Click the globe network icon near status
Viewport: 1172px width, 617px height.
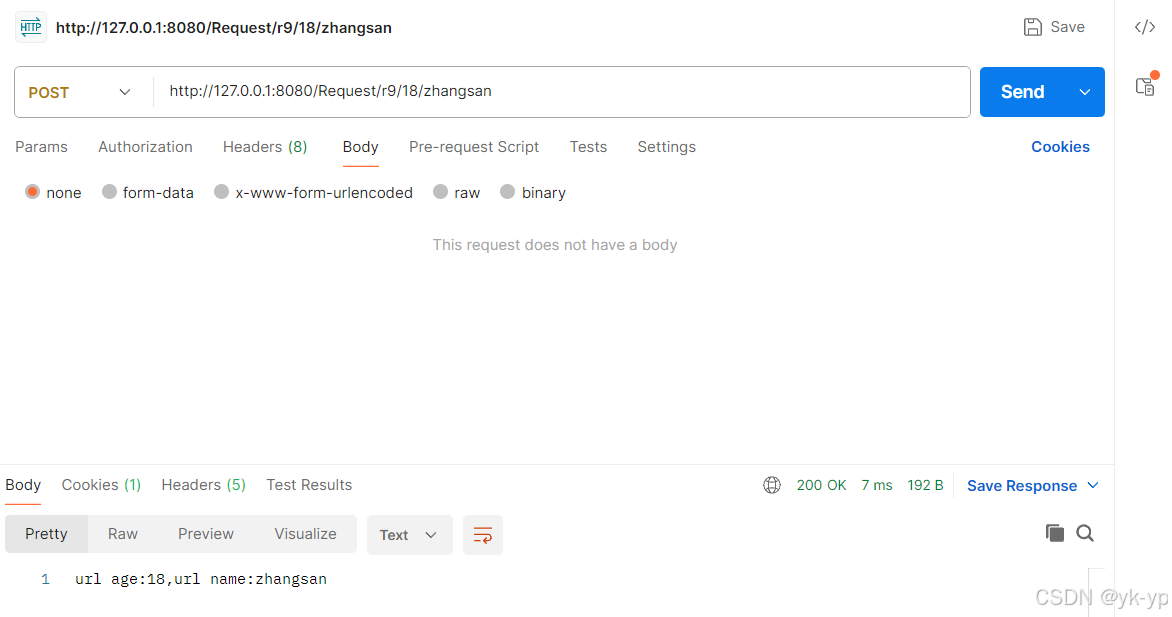point(771,485)
